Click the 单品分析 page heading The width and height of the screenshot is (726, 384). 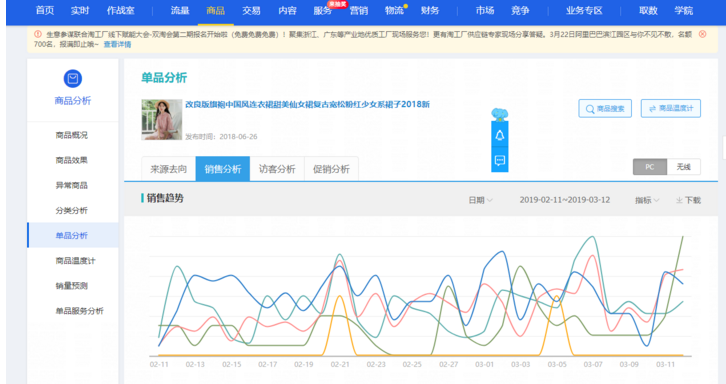click(164, 77)
